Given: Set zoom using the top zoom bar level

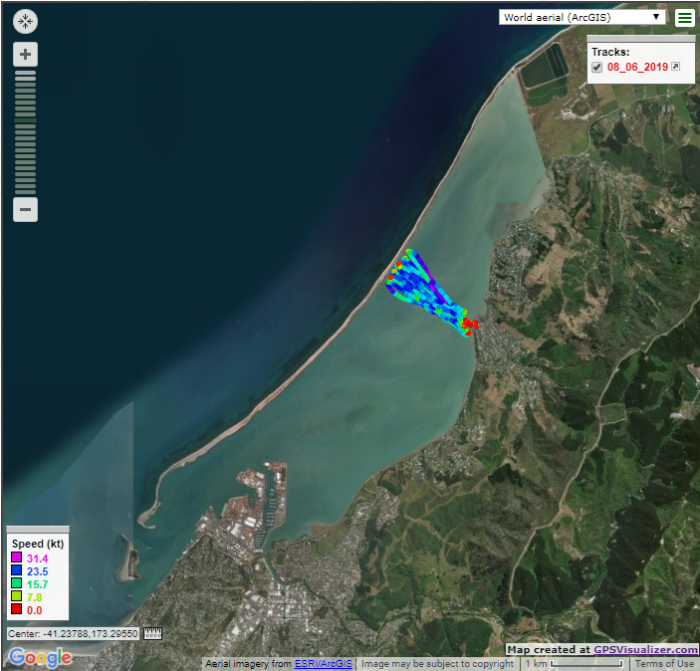Looking at the screenshot, I should click(25, 74).
